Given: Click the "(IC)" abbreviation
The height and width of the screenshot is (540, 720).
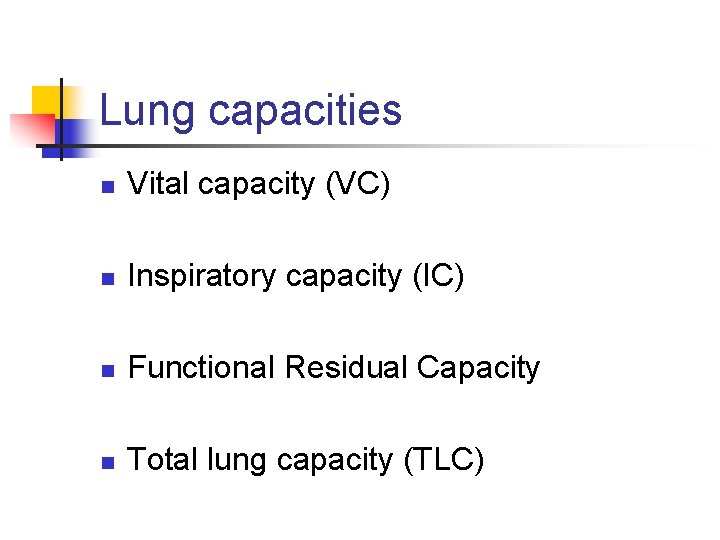Looking at the screenshot, I should click(x=437, y=276).
